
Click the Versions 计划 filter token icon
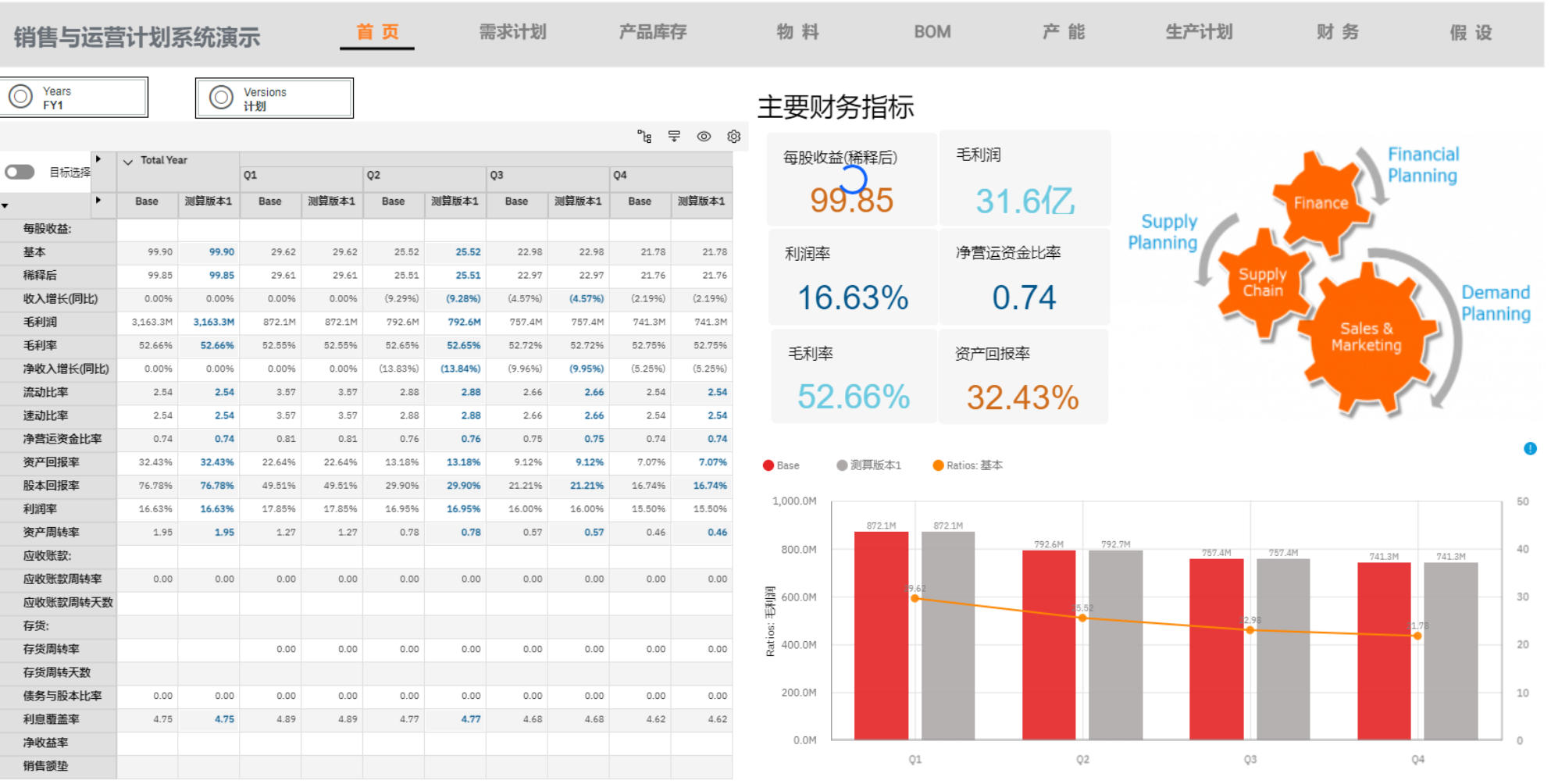click(x=221, y=97)
